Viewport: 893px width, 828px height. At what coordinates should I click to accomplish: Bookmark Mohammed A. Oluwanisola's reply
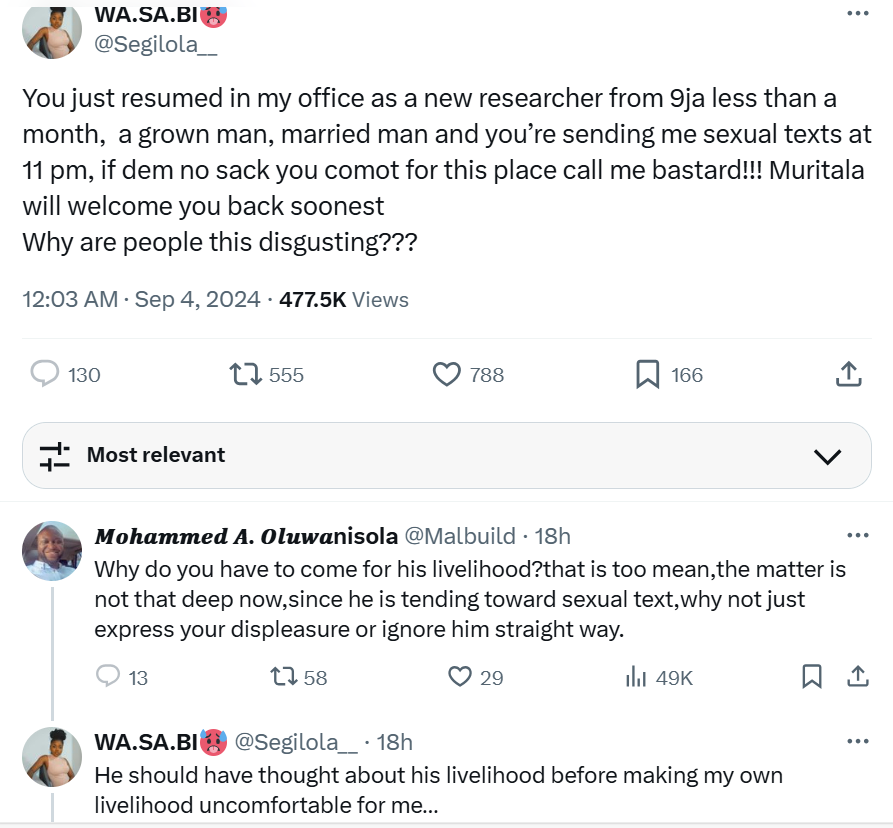(812, 677)
